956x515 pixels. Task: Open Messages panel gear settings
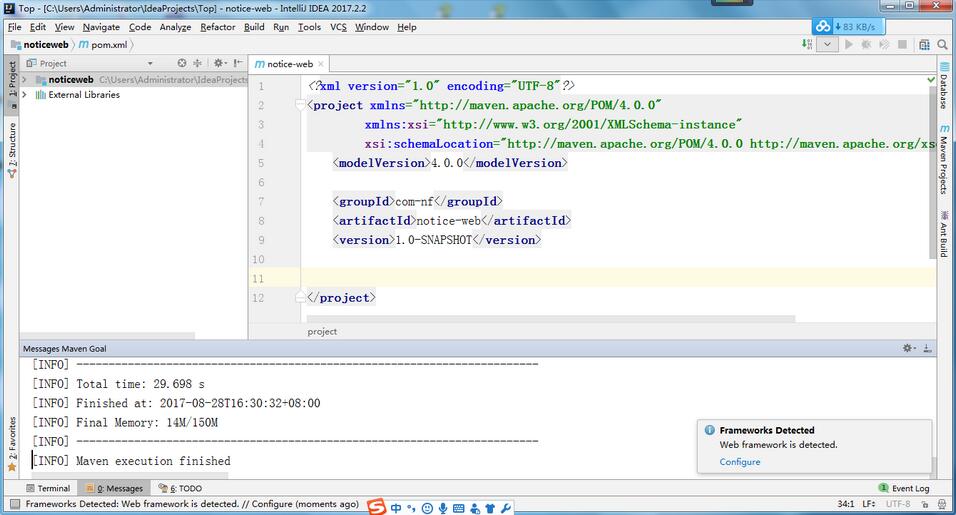[908, 348]
